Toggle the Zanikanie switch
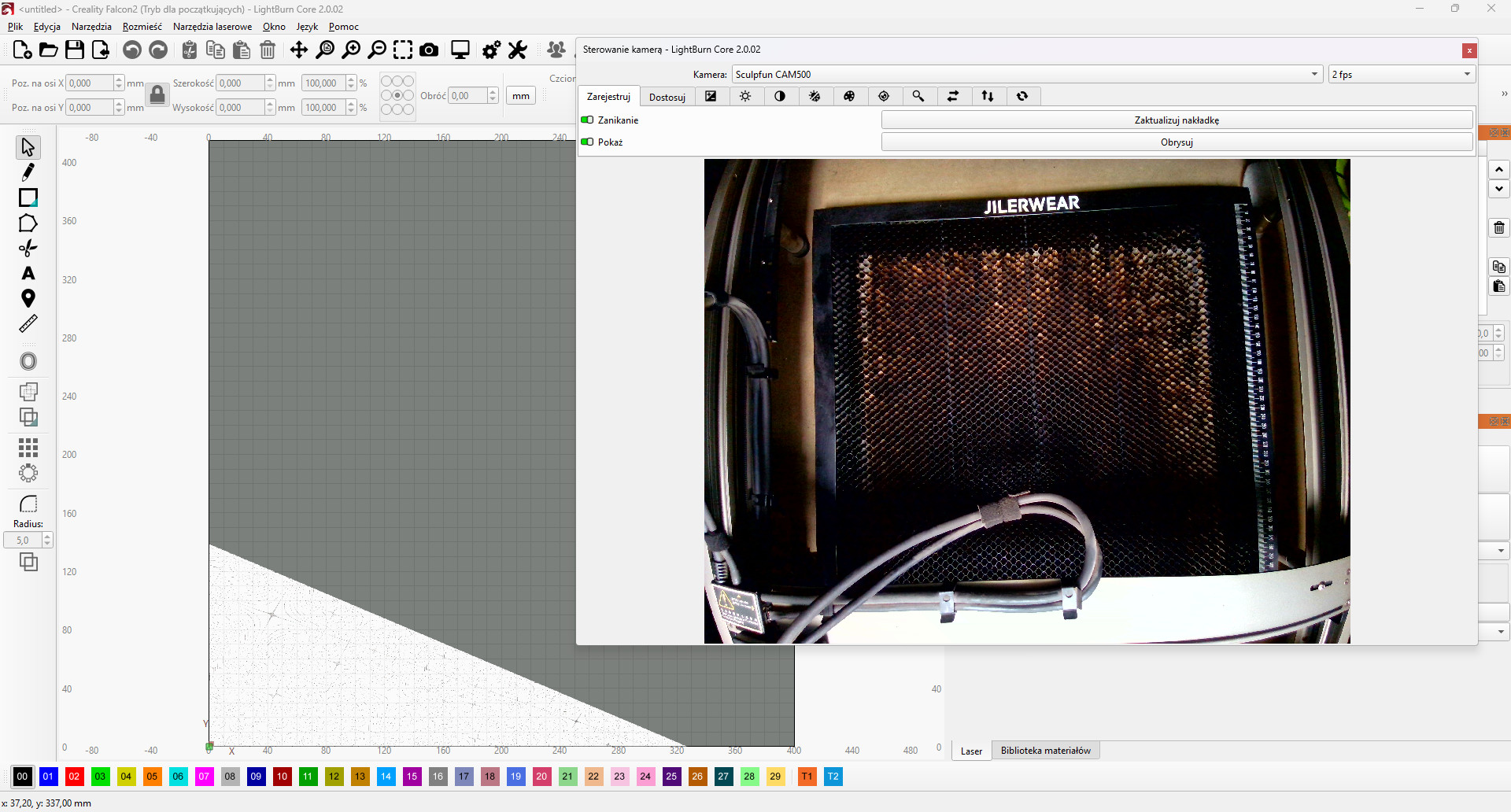1511x812 pixels. (587, 120)
